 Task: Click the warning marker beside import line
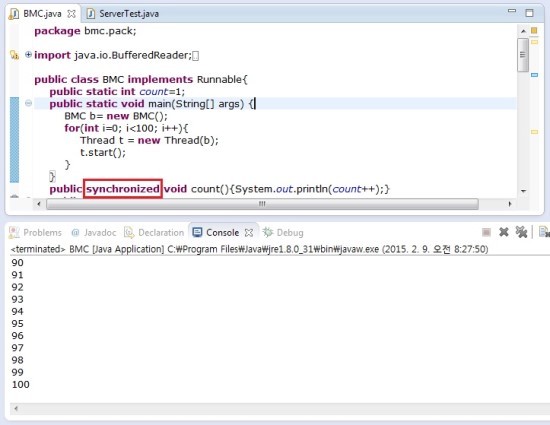[x=14, y=55]
